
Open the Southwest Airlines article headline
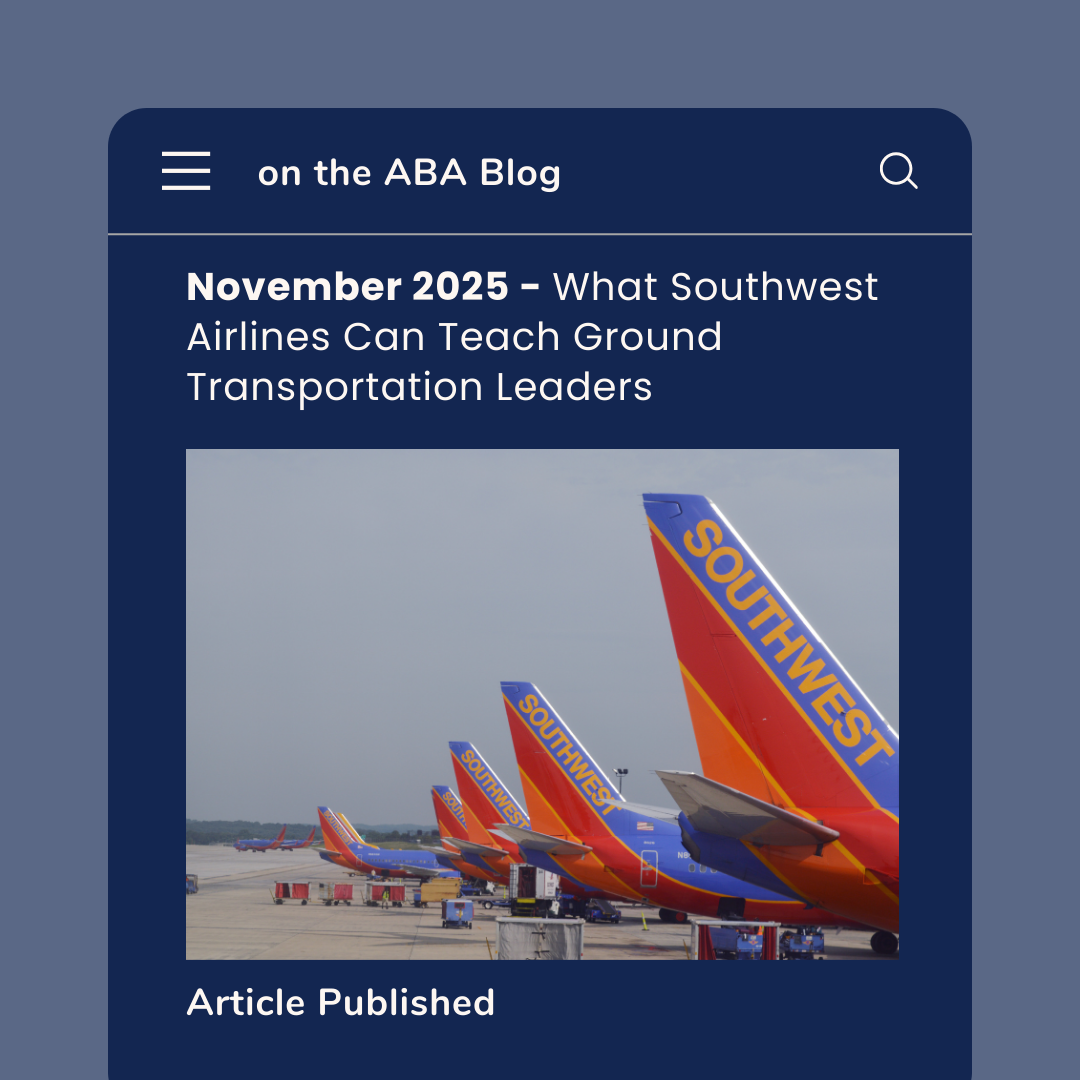(532, 336)
